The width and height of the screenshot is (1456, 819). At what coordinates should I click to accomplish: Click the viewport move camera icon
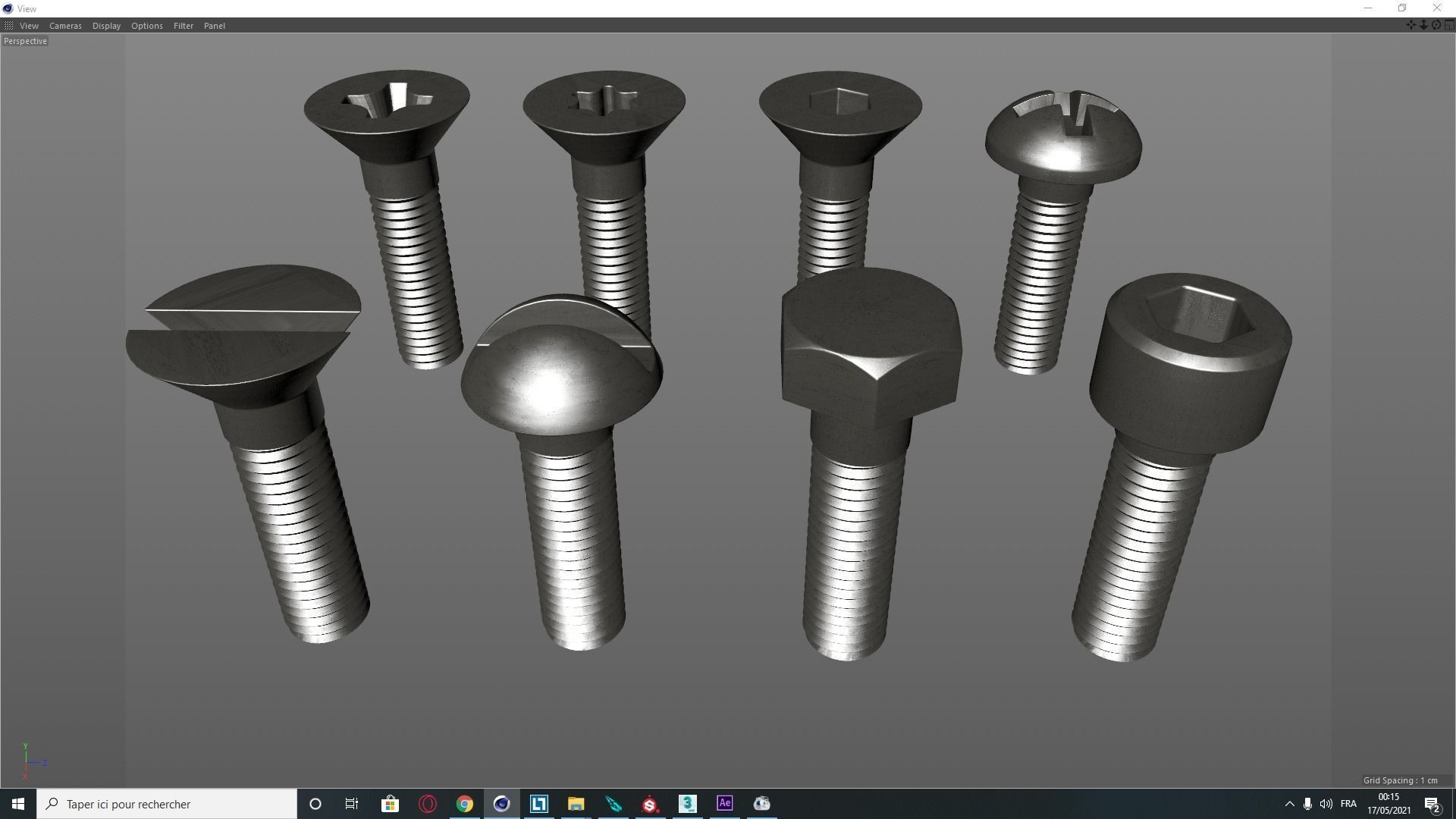click(x=1410, y=25)
